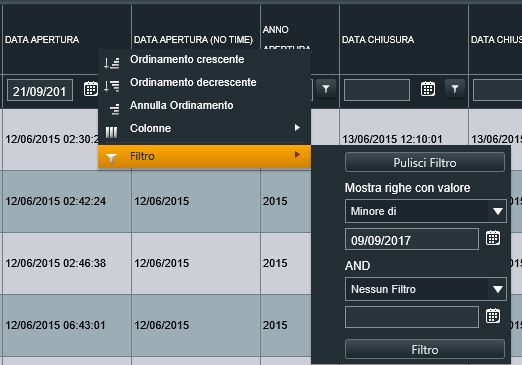The width and height of the screenshot is (522, 365).
Task: Click the descending sort icon
Action: 111,86
